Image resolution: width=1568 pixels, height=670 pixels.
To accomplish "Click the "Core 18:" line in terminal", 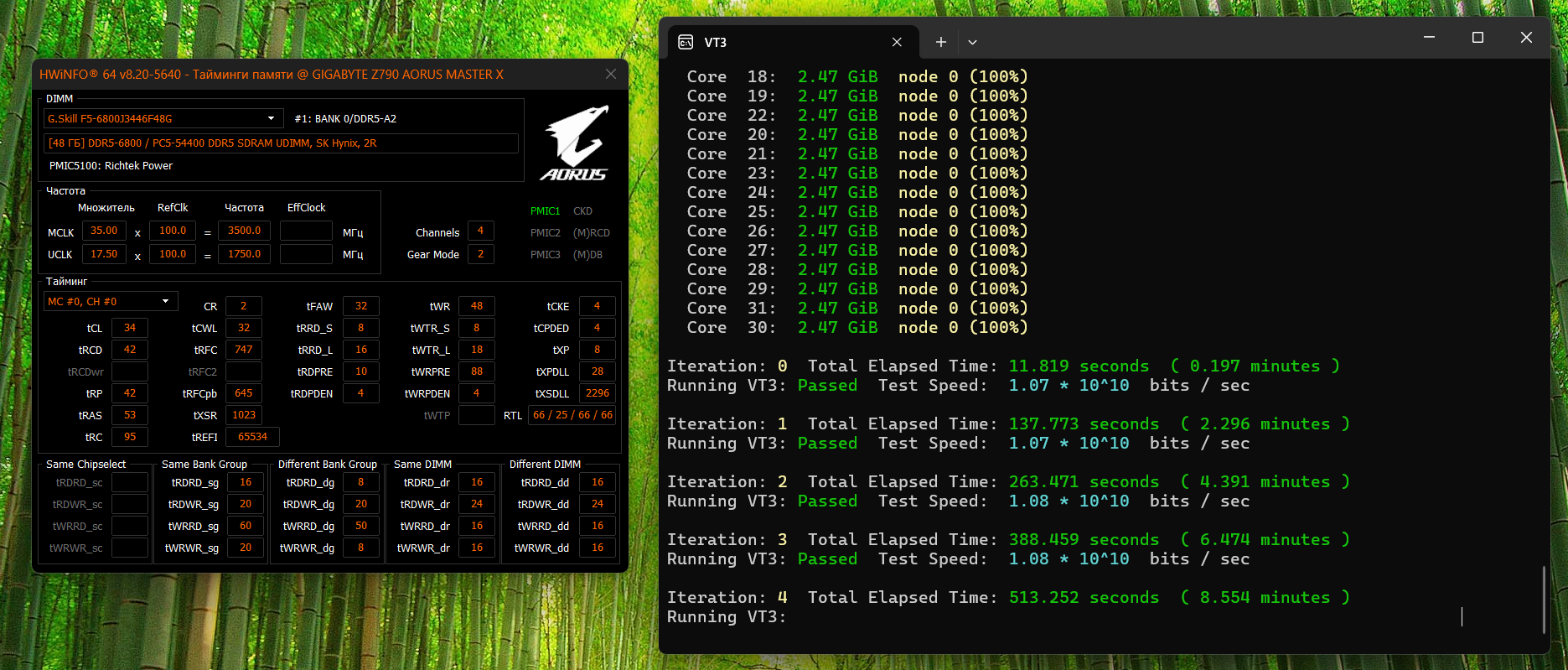I will click(857, 77).
